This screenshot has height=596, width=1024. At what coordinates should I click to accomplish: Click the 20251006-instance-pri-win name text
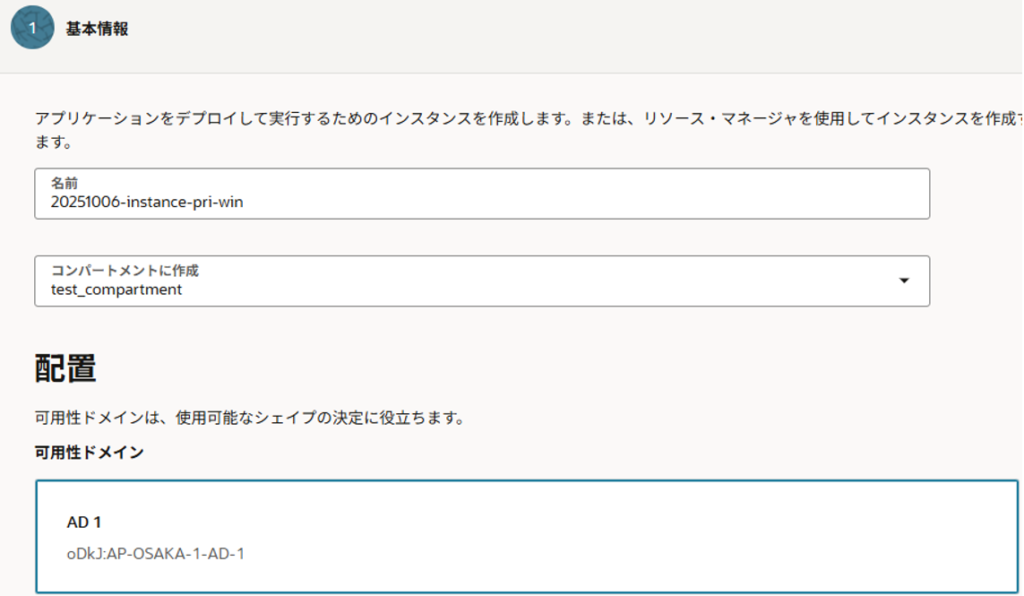[x=147, y=202]
